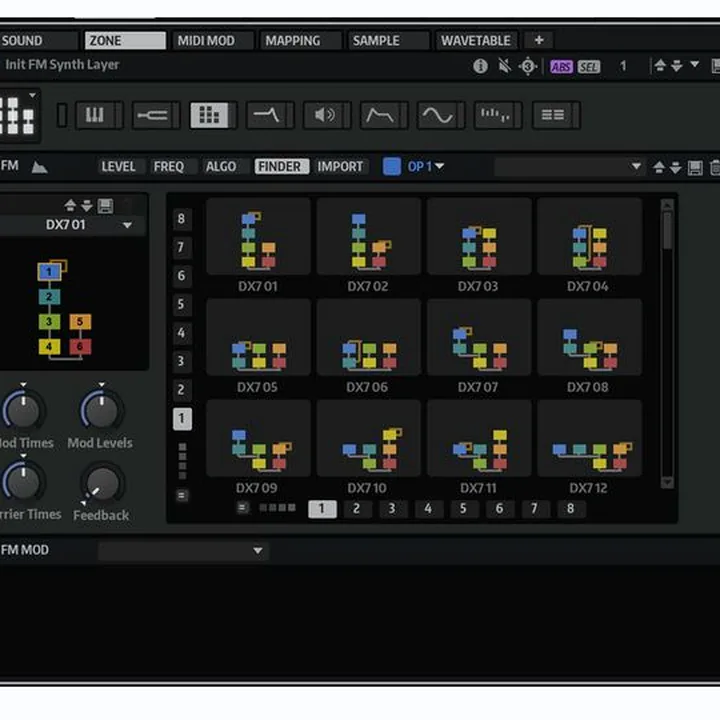Image resolution: width=720 pixels, height=720 pixels.
Task: Switch to the SAMPLE tab
Action: 388,40
